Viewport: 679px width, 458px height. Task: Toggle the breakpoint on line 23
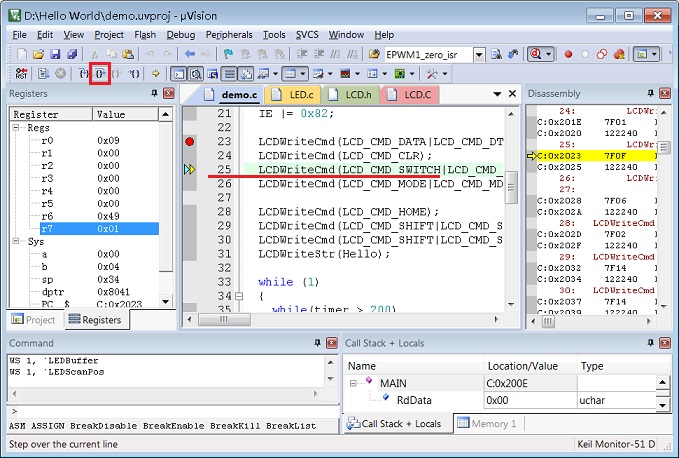click(190, 142)
